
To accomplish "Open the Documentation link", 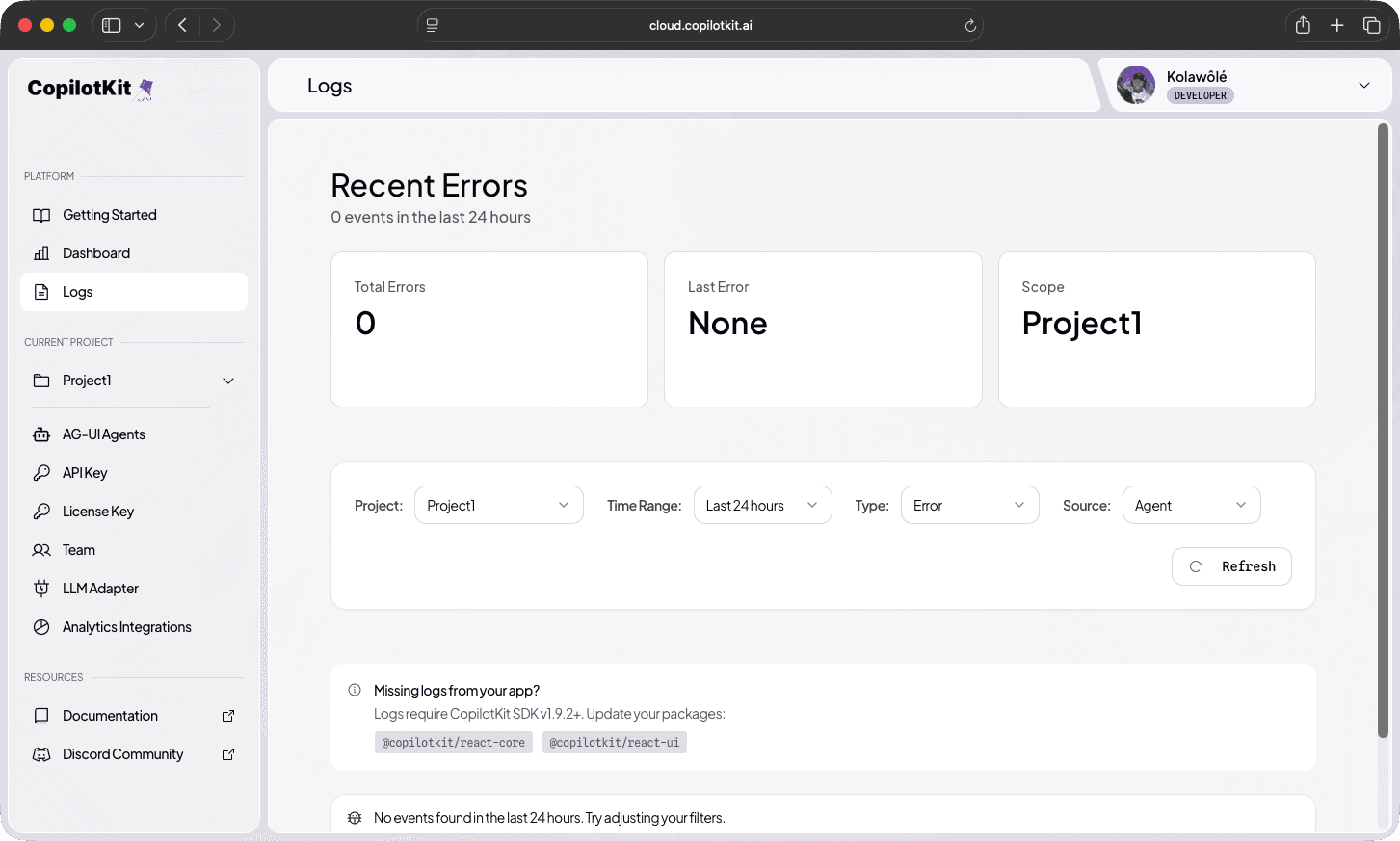I will click(41, 715).
